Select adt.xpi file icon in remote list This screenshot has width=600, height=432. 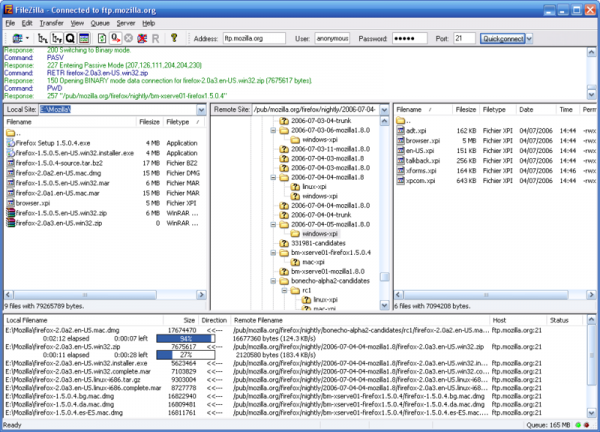coord(401,130)
